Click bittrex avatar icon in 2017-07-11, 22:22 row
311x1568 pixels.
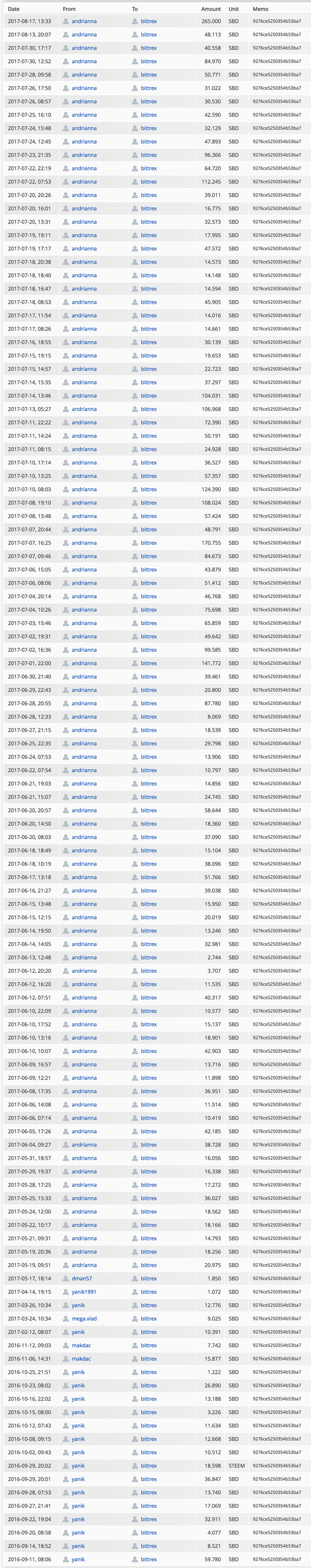click(135, 422)
